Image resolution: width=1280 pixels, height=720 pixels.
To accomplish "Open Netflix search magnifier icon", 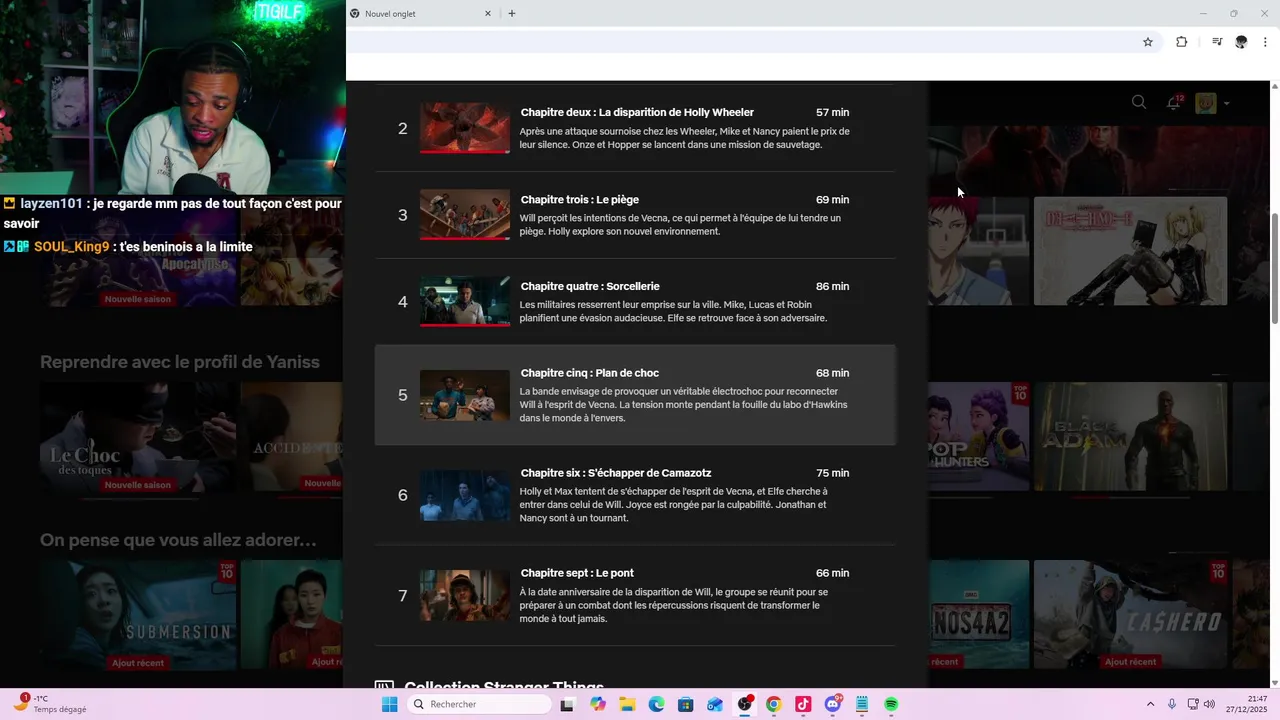I will 1138,102.
